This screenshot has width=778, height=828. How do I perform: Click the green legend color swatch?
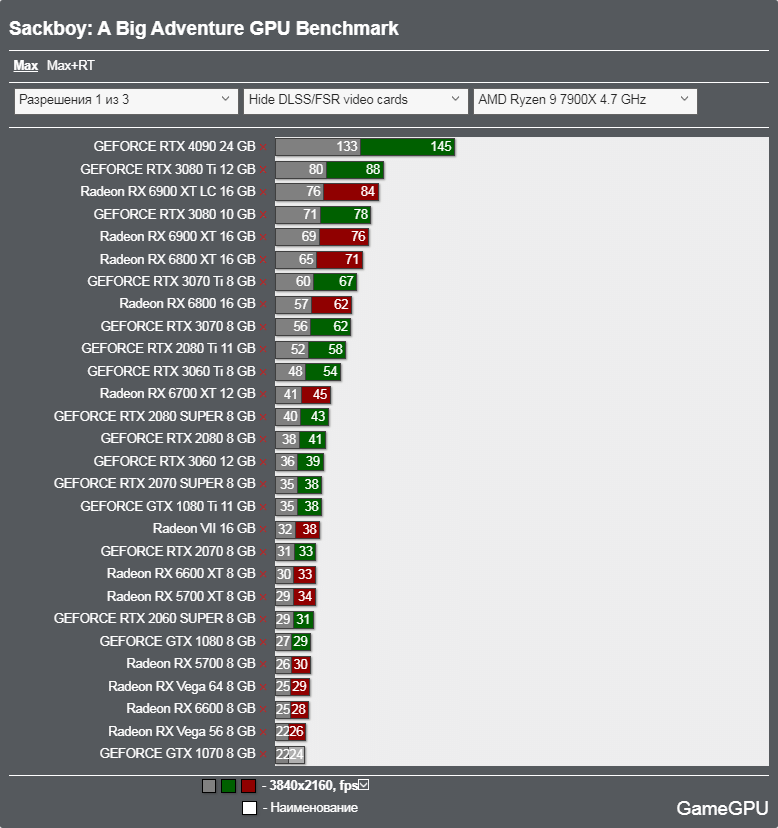(x=228, y=786)
